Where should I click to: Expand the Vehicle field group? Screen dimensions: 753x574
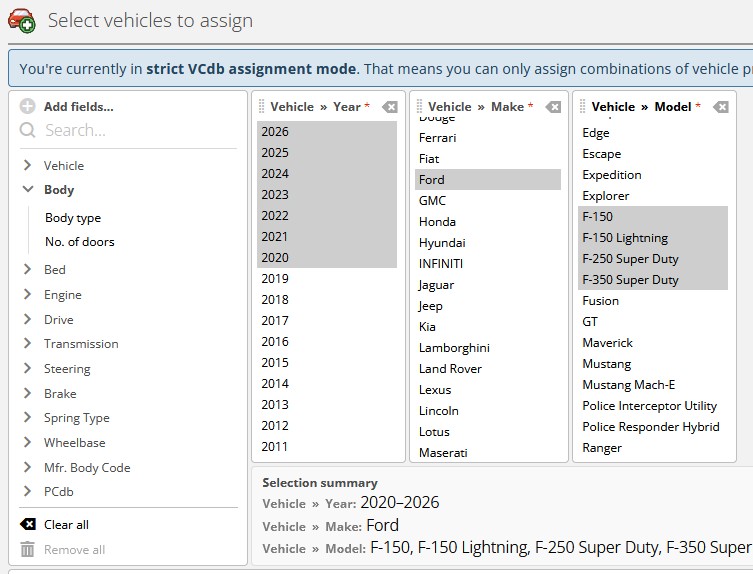(28, 166)
